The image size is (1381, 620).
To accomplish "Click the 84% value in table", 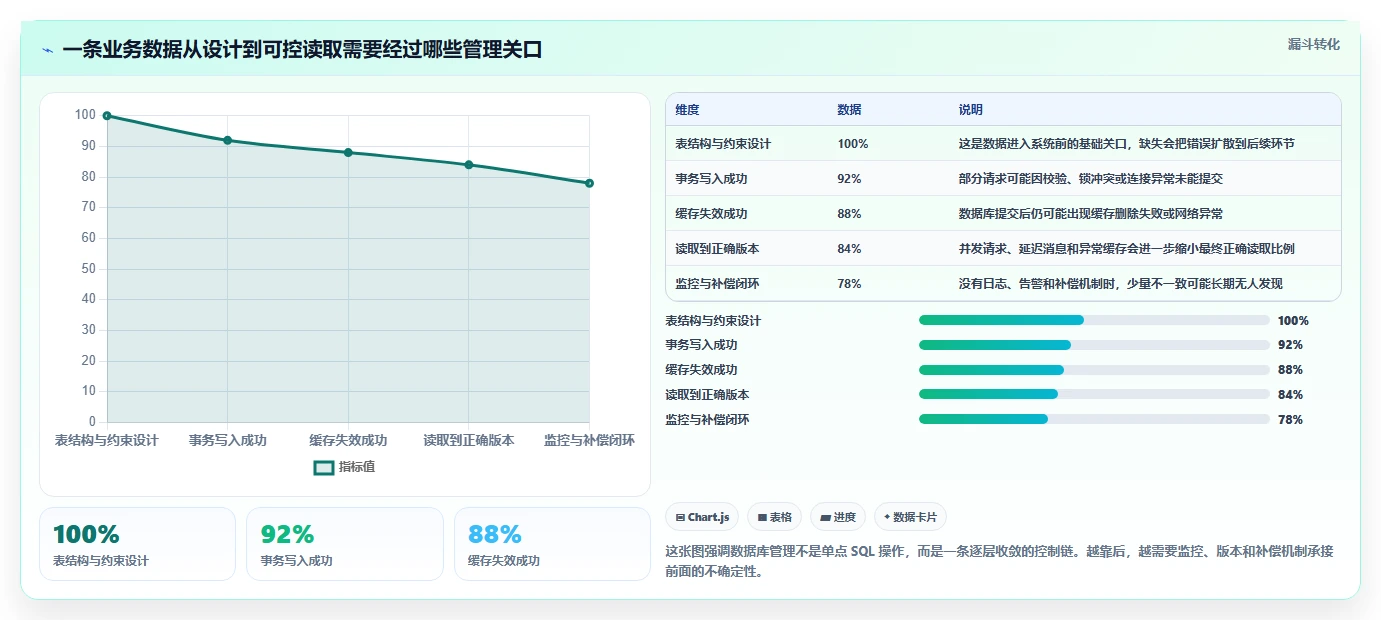I will pos(849,249).
